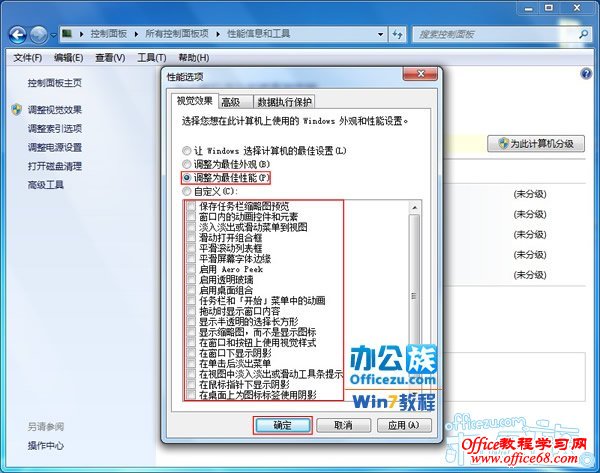Click 调整索引选项 link

pyautogui.click(x=55, y=129)
